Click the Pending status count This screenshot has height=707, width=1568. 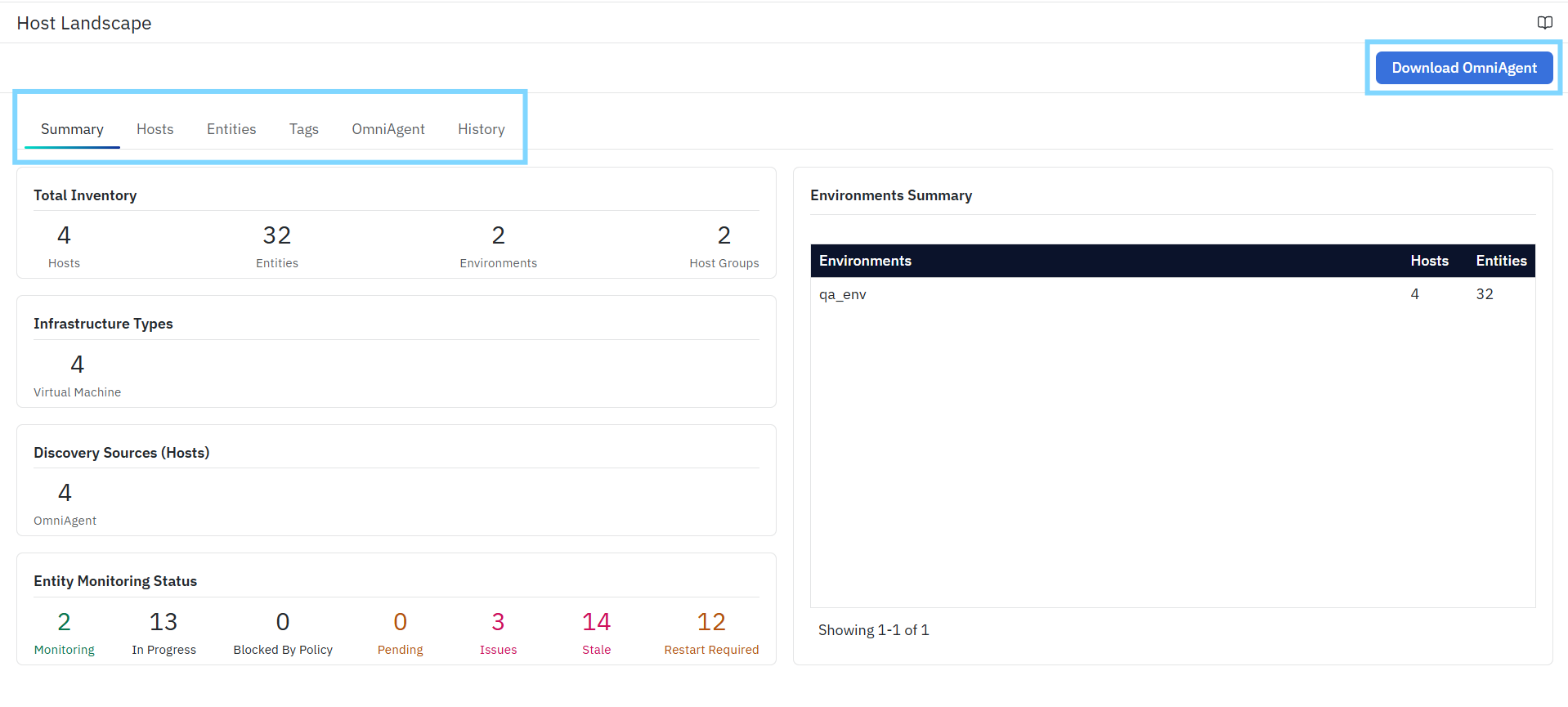pyautogui.click(x=400, y=622)
